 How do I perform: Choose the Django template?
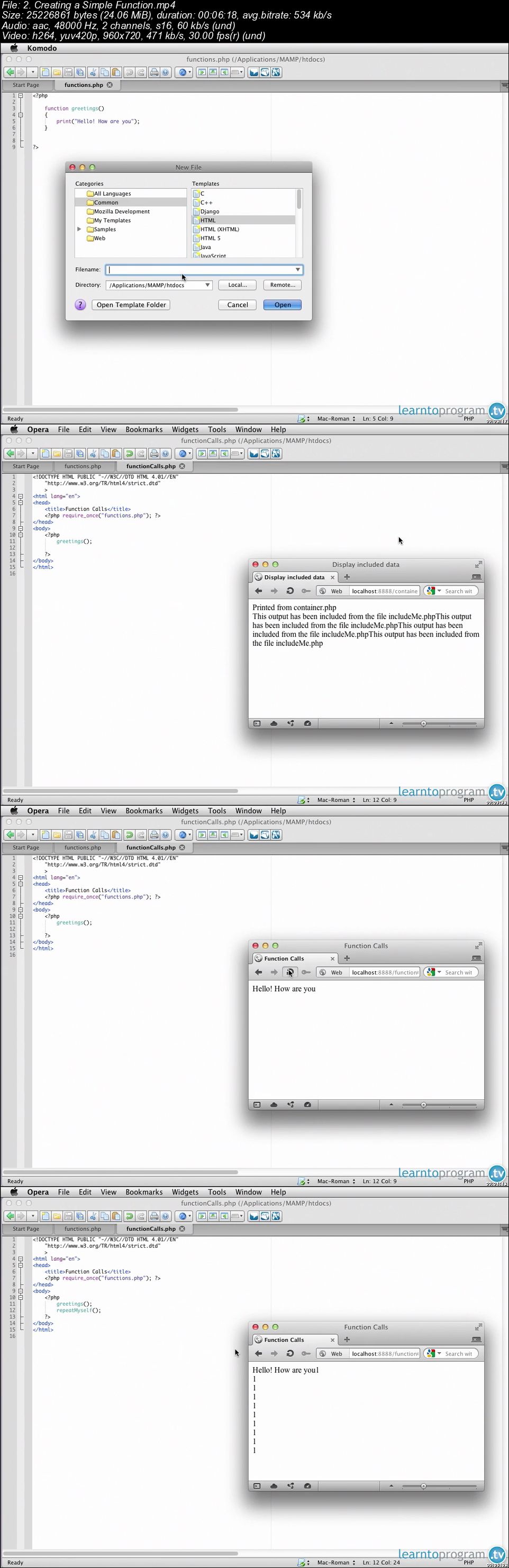[x=210, y=211]
